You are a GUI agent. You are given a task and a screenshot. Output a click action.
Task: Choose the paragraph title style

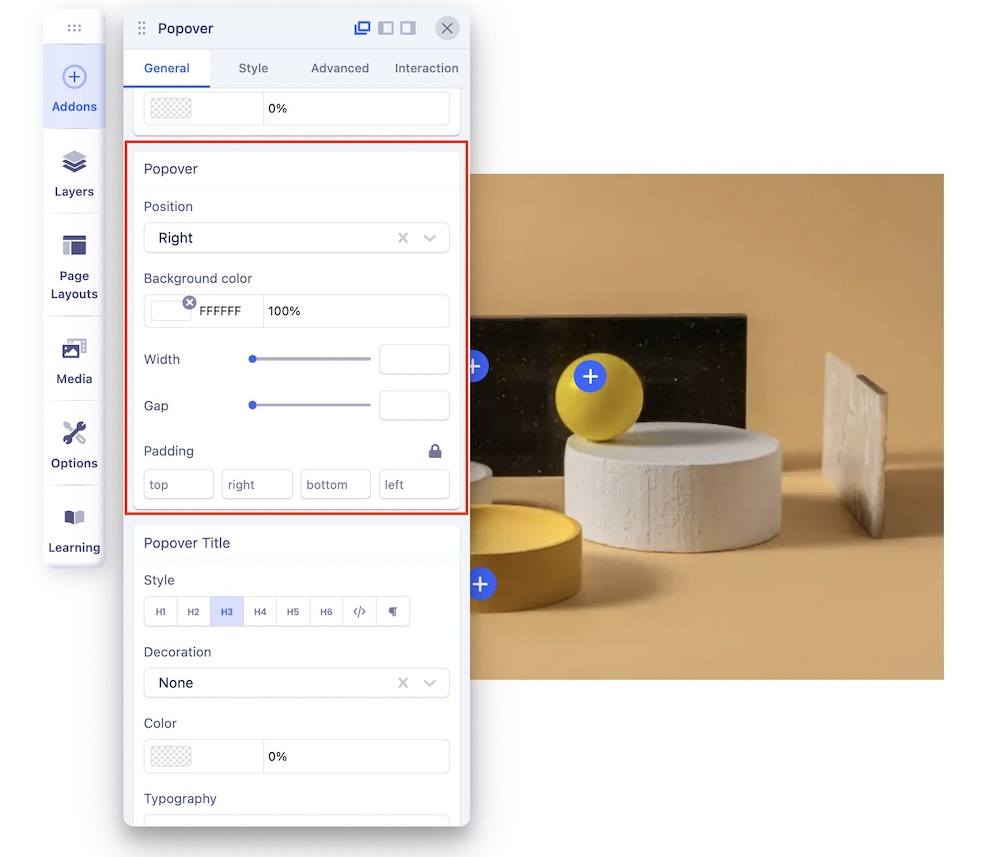(393, 612)
